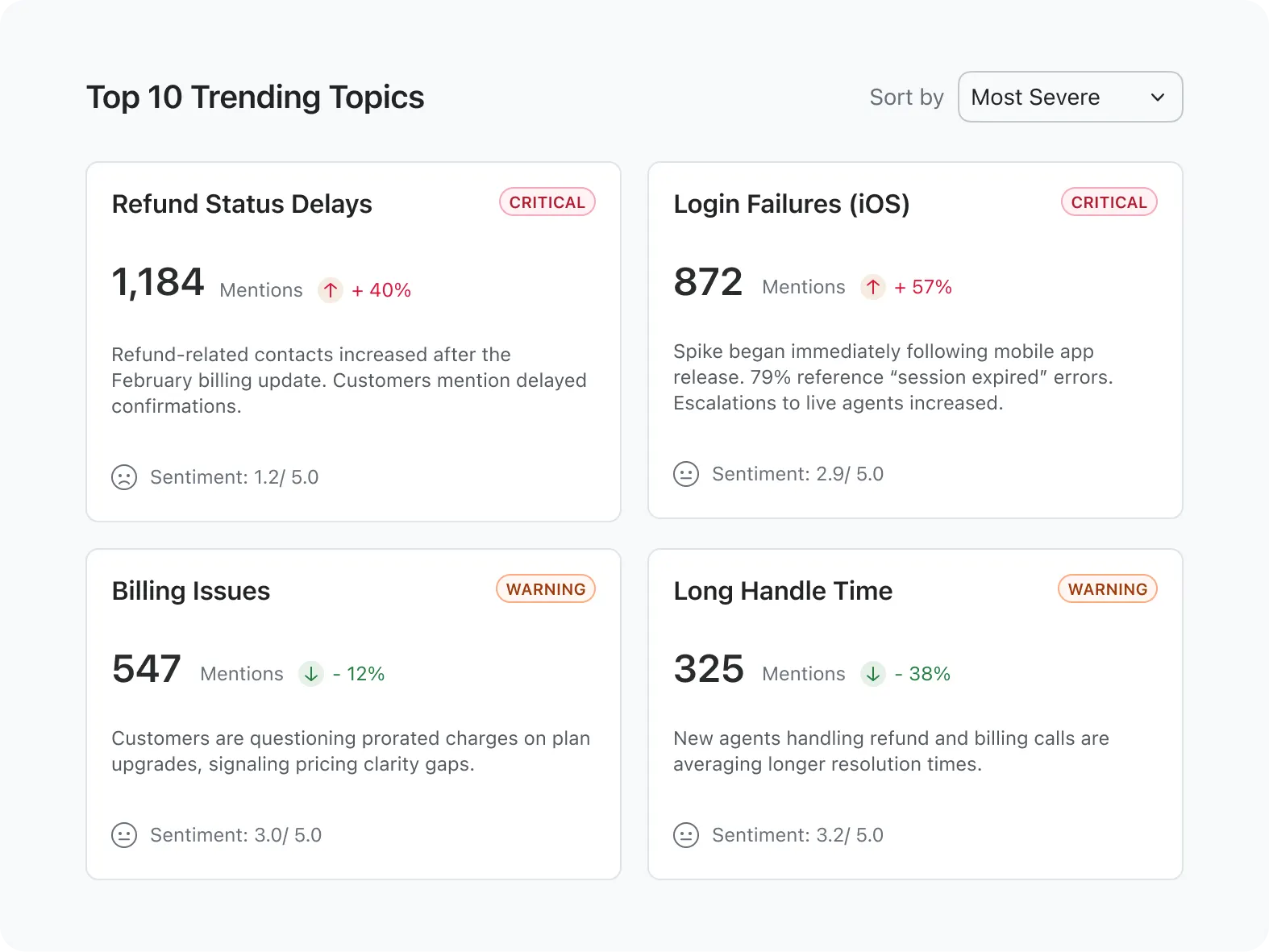Click the Top 10 Trending Topics heading
Image resolution: width=1269 pixels, height=952 pixels.
point(256,98)
